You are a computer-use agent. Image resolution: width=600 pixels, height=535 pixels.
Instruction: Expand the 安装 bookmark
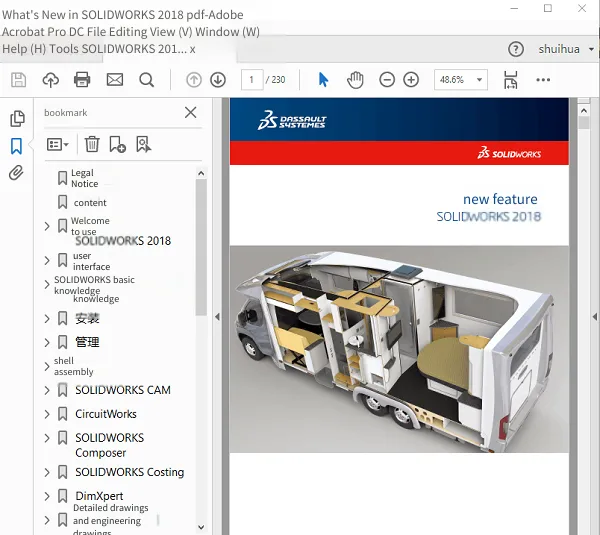pos(47,318)
